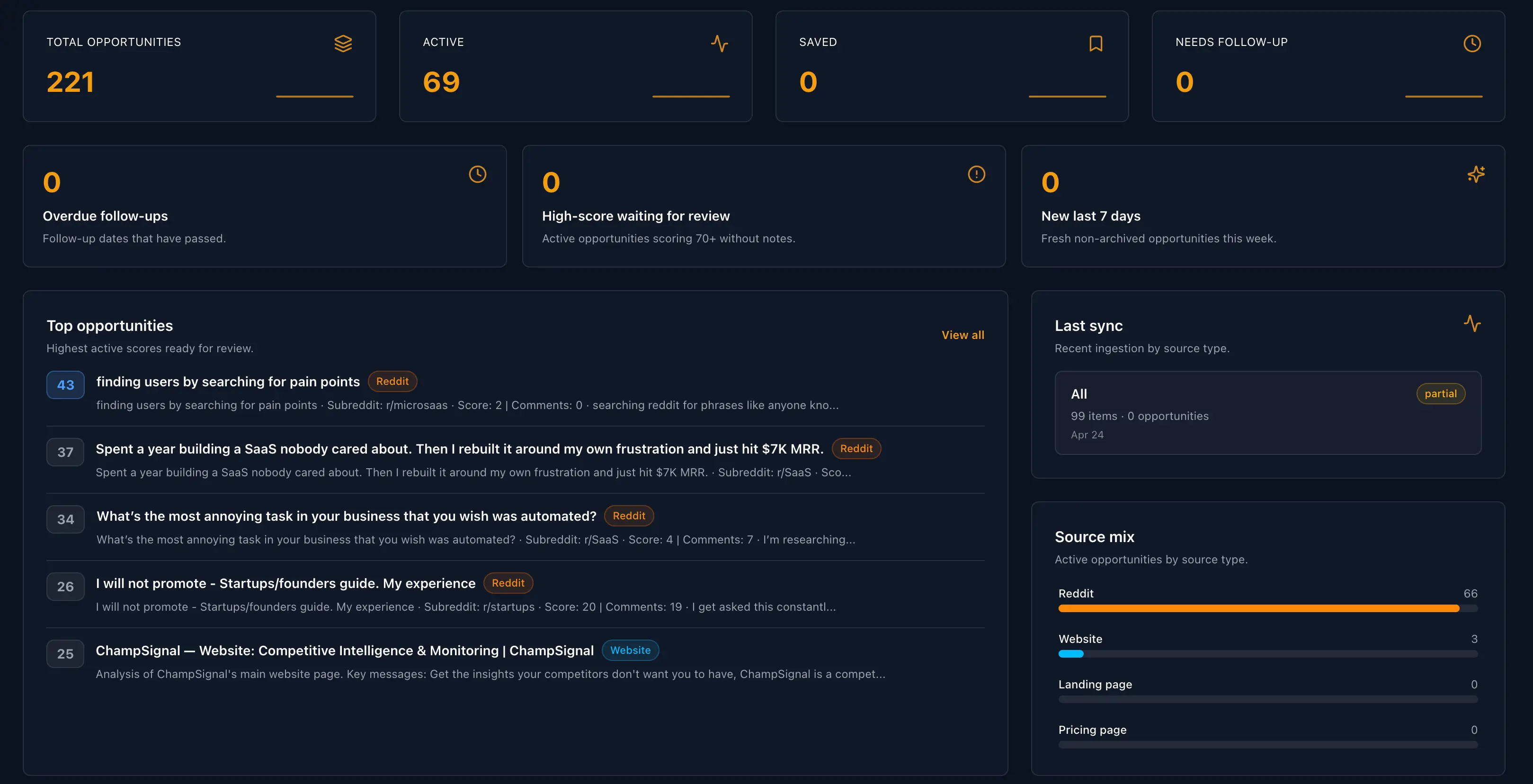Click the bookmark icon in Saved card
The height and width of the screenshot is (784, 1533).
[1096, 44]
